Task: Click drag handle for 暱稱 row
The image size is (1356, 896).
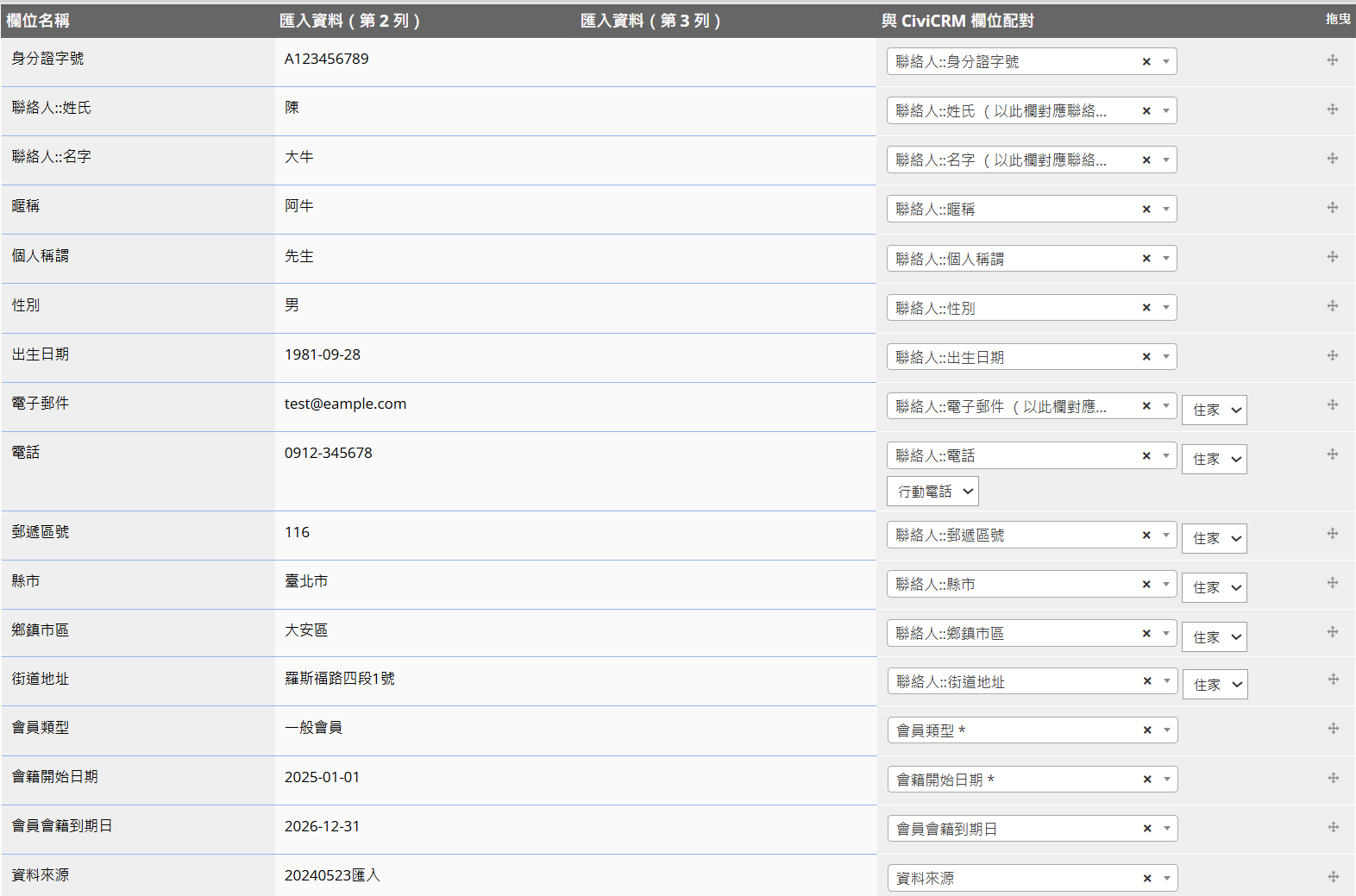Action: coord(1332,208)
